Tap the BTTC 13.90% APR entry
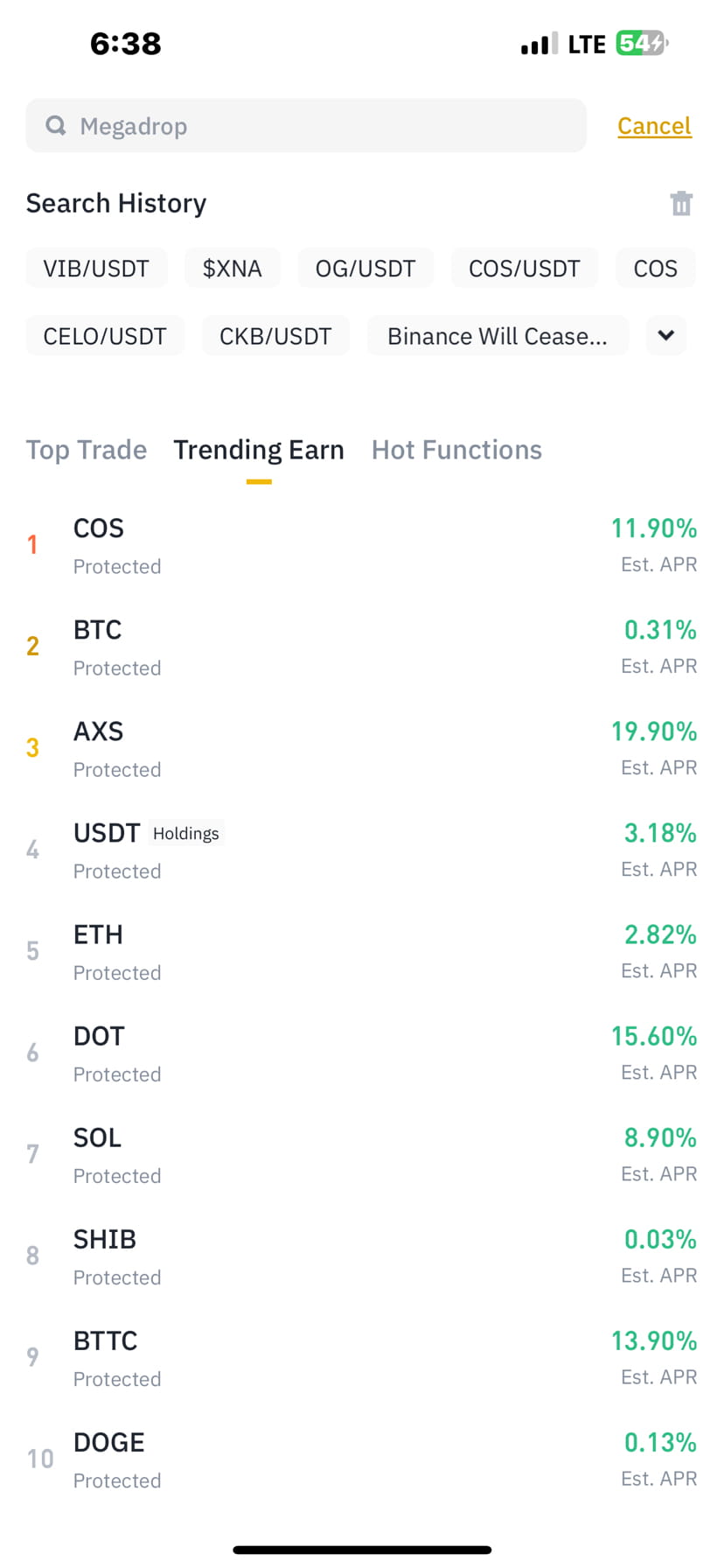Image resolution: width=724 pixels, height=1568 pixels. [362, 1358]
